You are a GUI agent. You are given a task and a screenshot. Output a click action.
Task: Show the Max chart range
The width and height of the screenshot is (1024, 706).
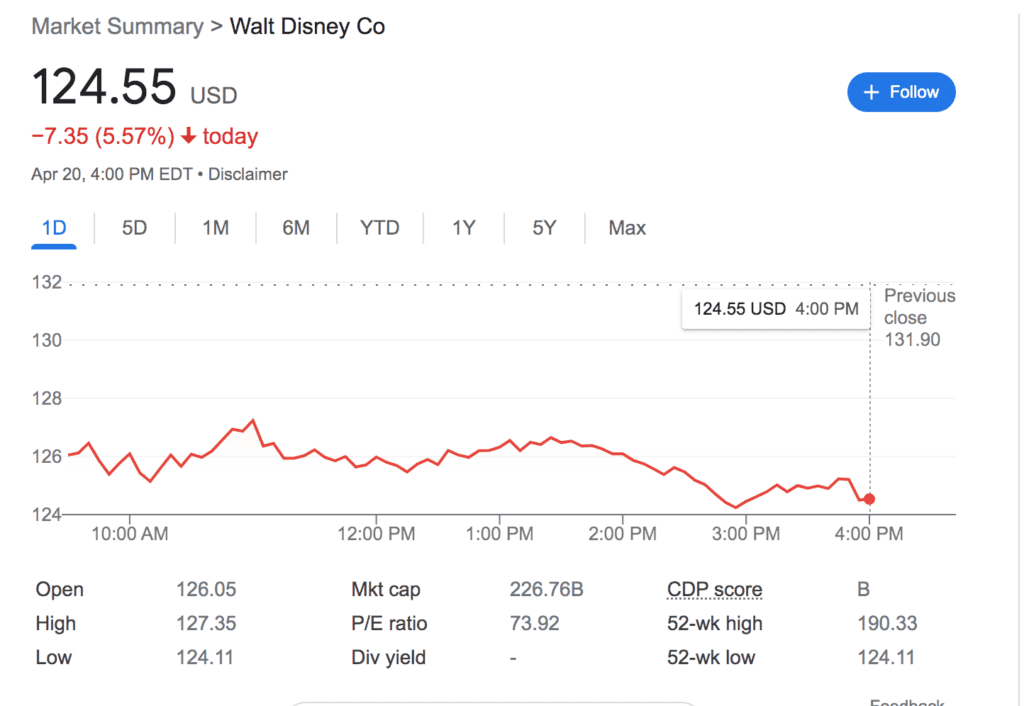tap(627, 228)
